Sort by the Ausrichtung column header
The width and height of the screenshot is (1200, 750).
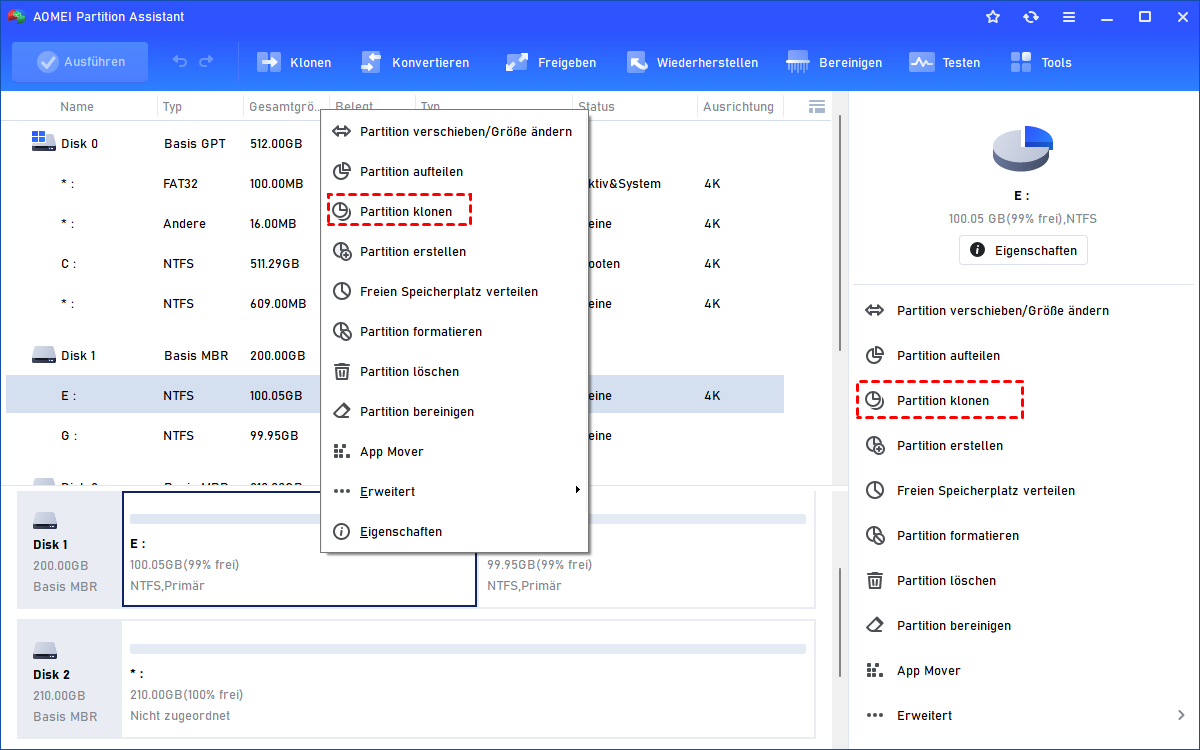point(738,106)
